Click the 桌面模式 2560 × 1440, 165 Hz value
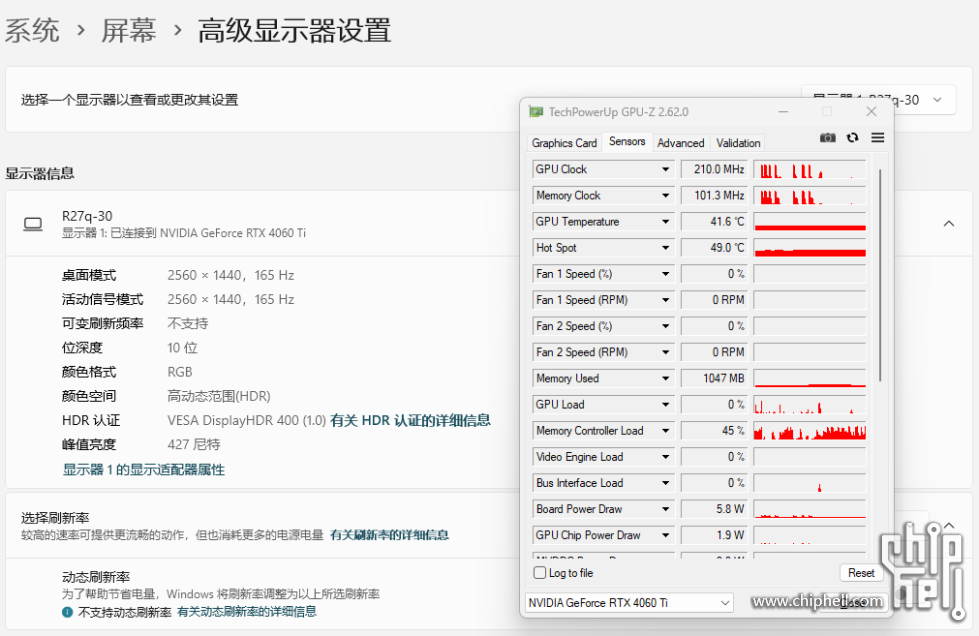This screenshot has height=636, width=979. 230,275
